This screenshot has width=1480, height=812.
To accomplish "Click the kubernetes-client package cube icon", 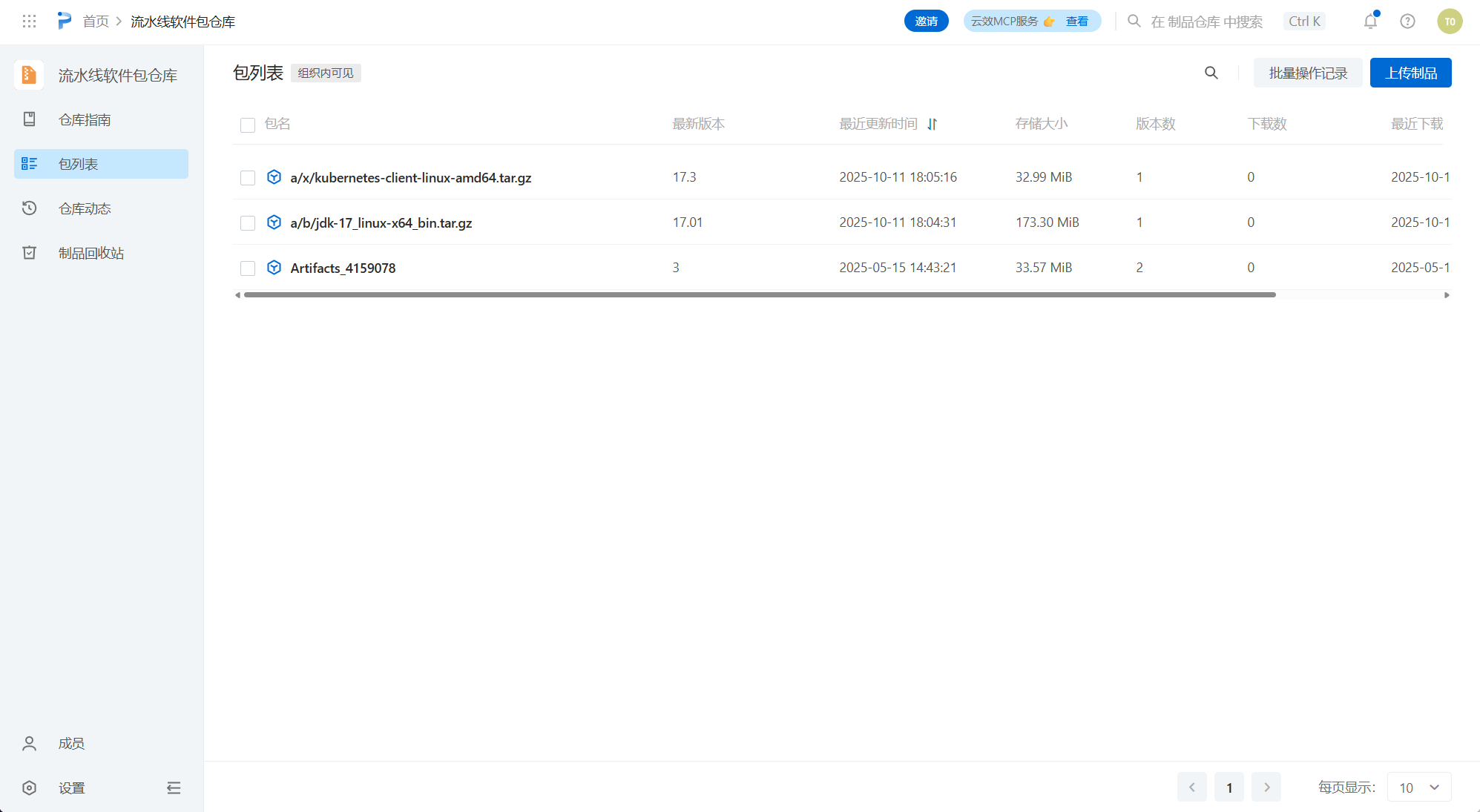I will tap(274, 177).
